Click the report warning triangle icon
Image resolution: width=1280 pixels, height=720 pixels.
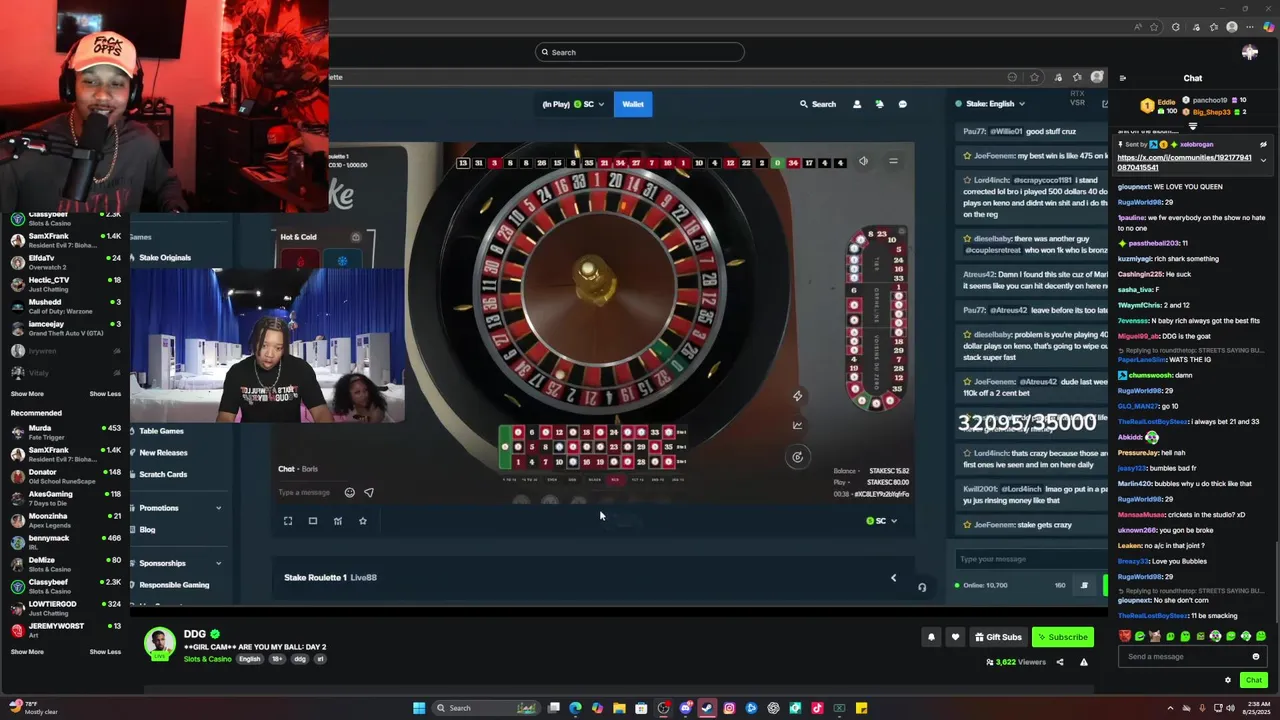coord(1083,662)
